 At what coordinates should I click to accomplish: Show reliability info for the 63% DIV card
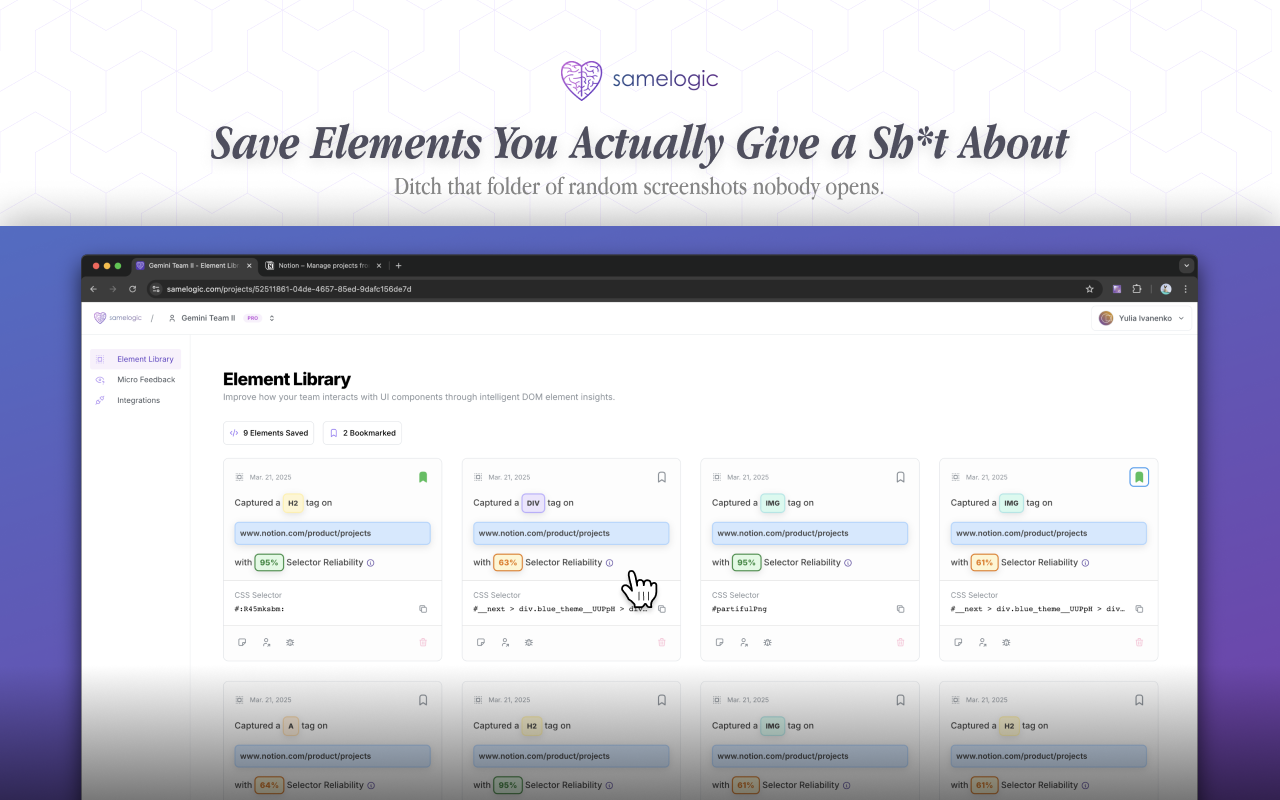[x=610, y=563]
